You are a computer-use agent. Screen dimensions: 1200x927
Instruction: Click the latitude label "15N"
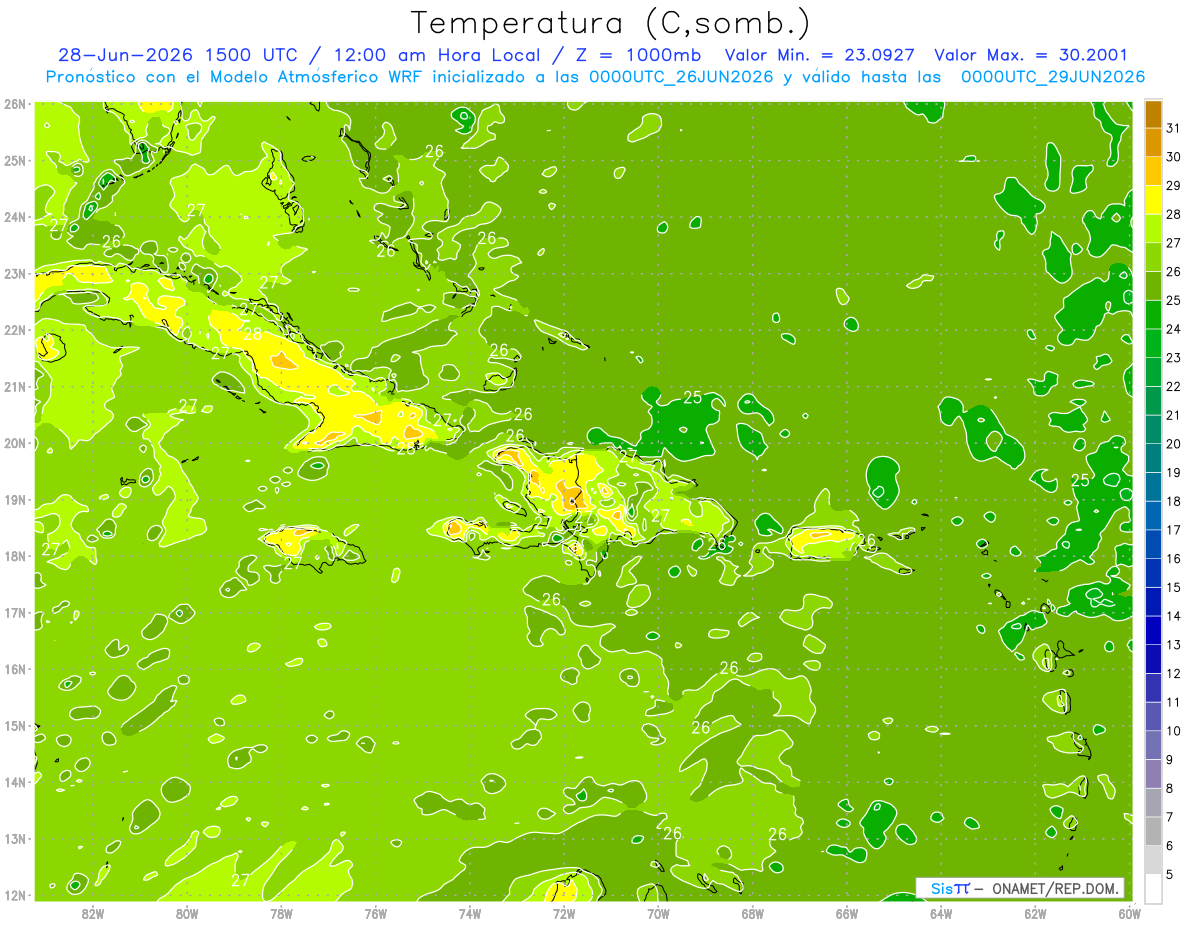click(15, 725)
